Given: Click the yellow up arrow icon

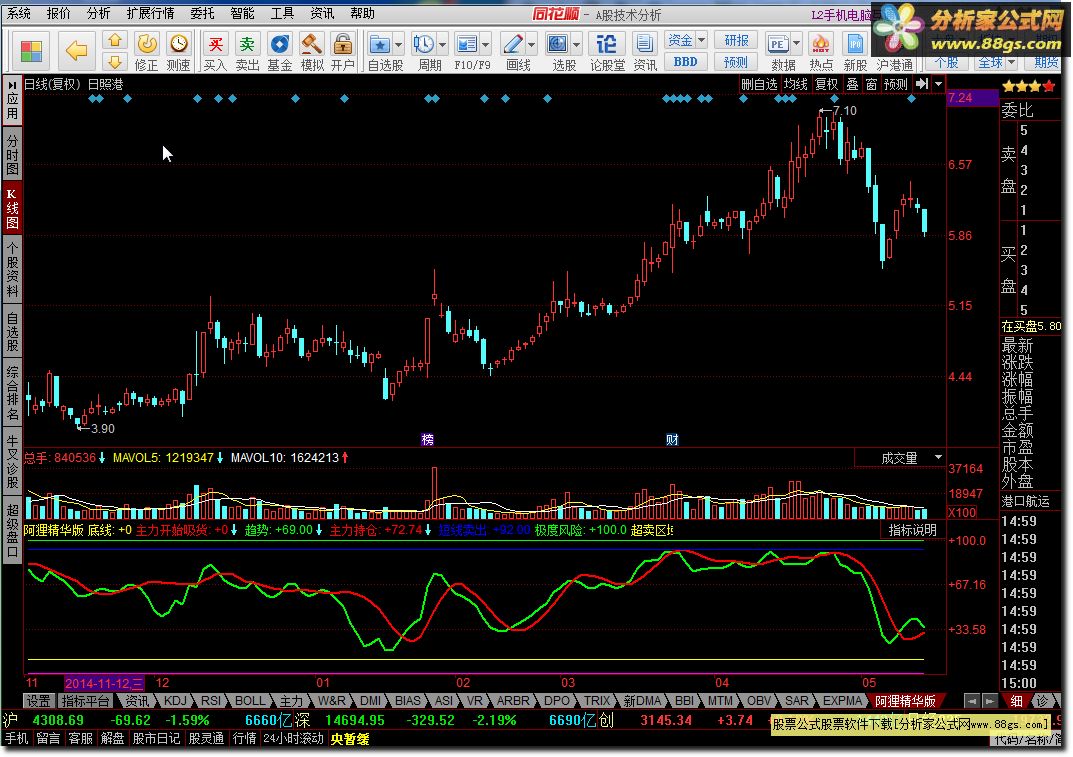Looking at the screenshot, I should pos(115,40).
